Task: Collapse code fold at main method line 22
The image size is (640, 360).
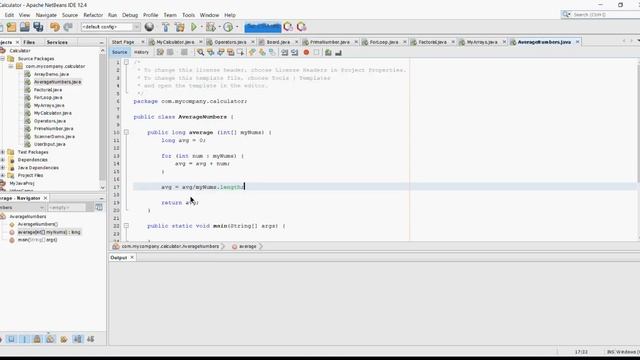Action: (126, 226)
